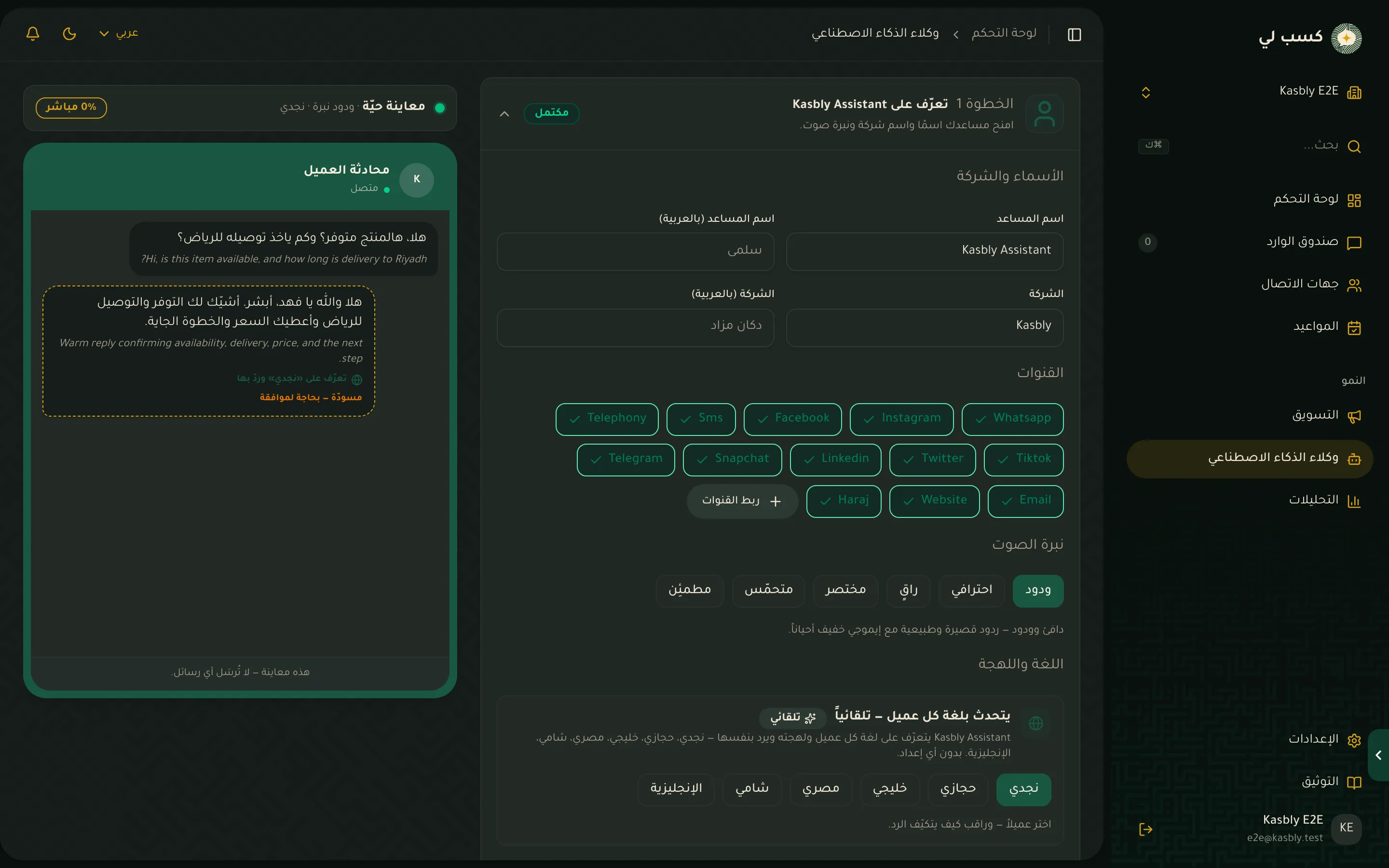The image size is (1389, 868).
Task: Click the assistant person icon in step header
Action: (1044, 114)
